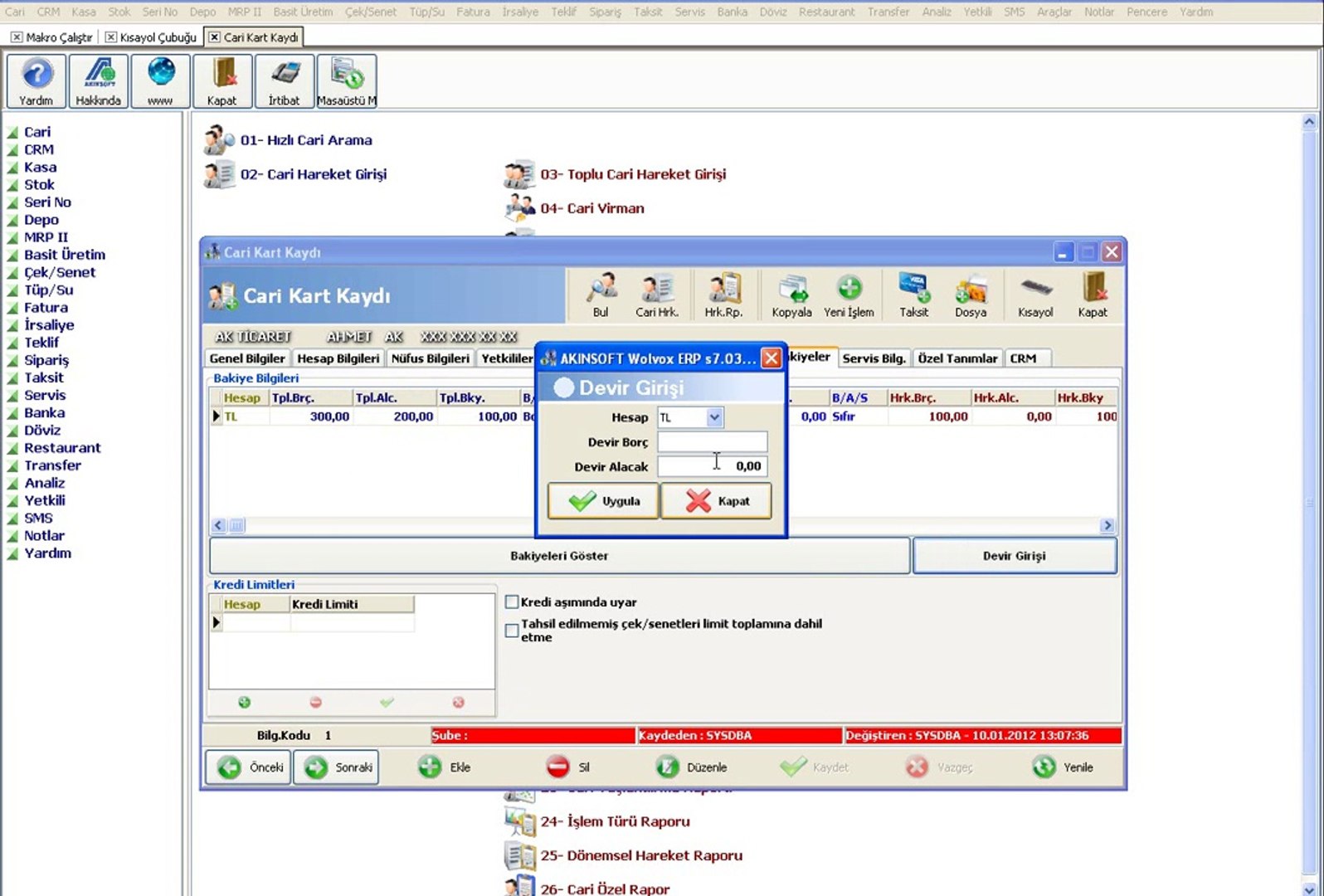Select the Kısayol Çubuğu window tab
1324x896 pixels.
click(x=151, y=37)
